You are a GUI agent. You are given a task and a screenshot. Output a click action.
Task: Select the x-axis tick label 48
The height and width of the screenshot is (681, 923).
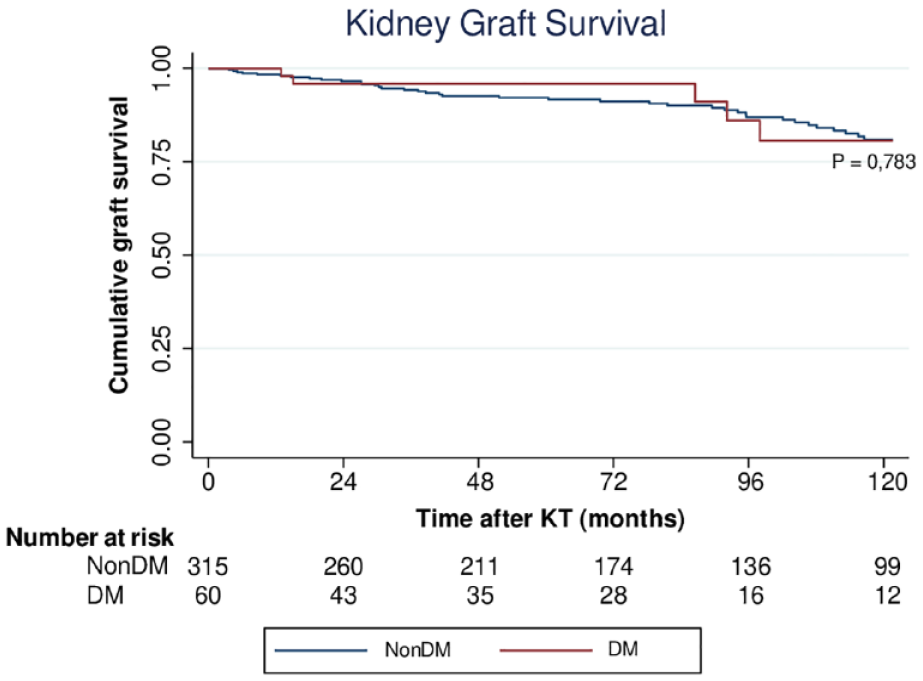coord(479,481)
